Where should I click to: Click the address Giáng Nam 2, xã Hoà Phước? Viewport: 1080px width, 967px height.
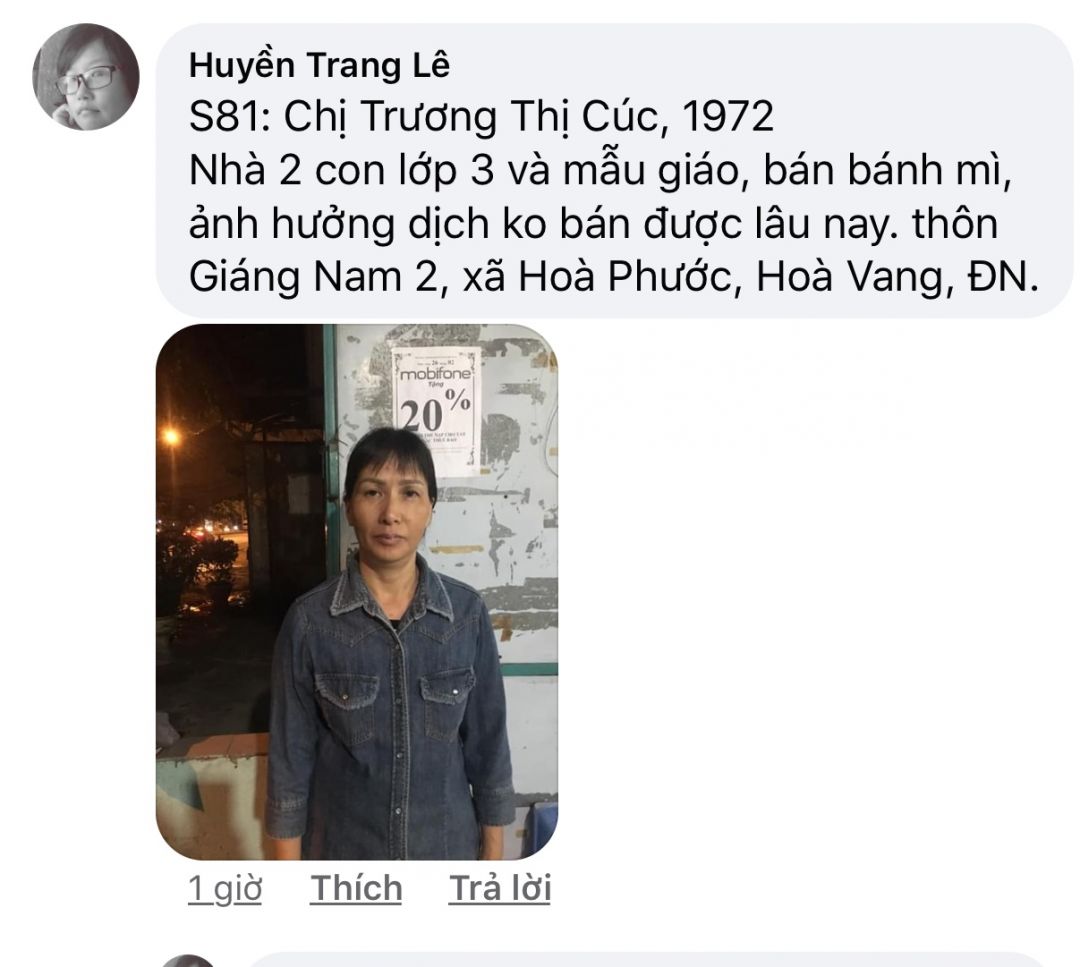[x=460, y=277]
